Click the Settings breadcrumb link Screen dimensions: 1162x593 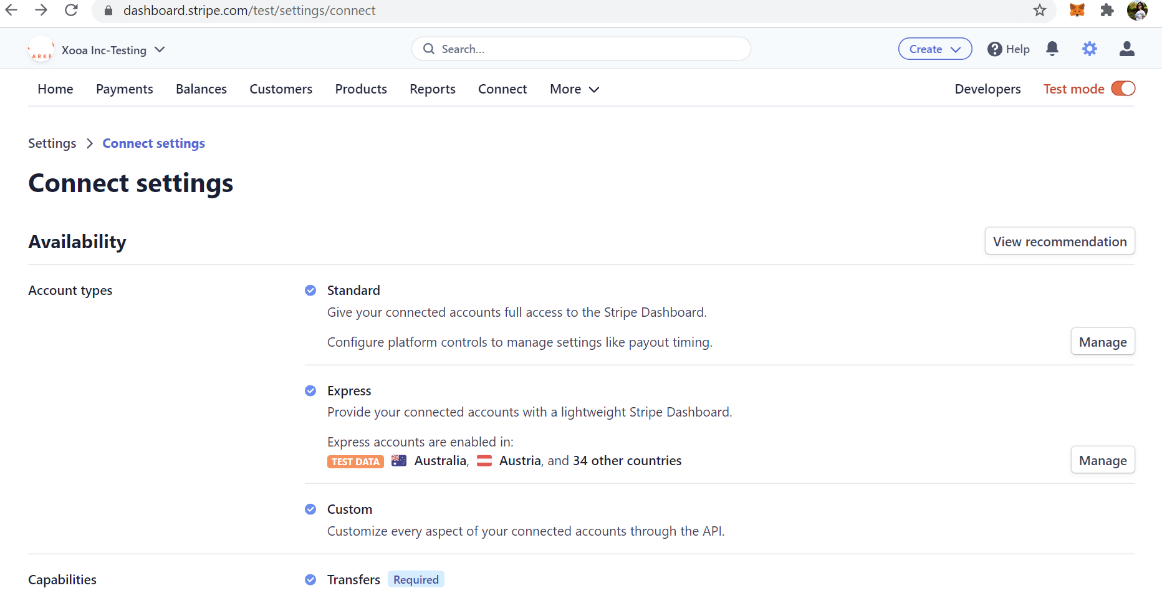click(52, 143)
